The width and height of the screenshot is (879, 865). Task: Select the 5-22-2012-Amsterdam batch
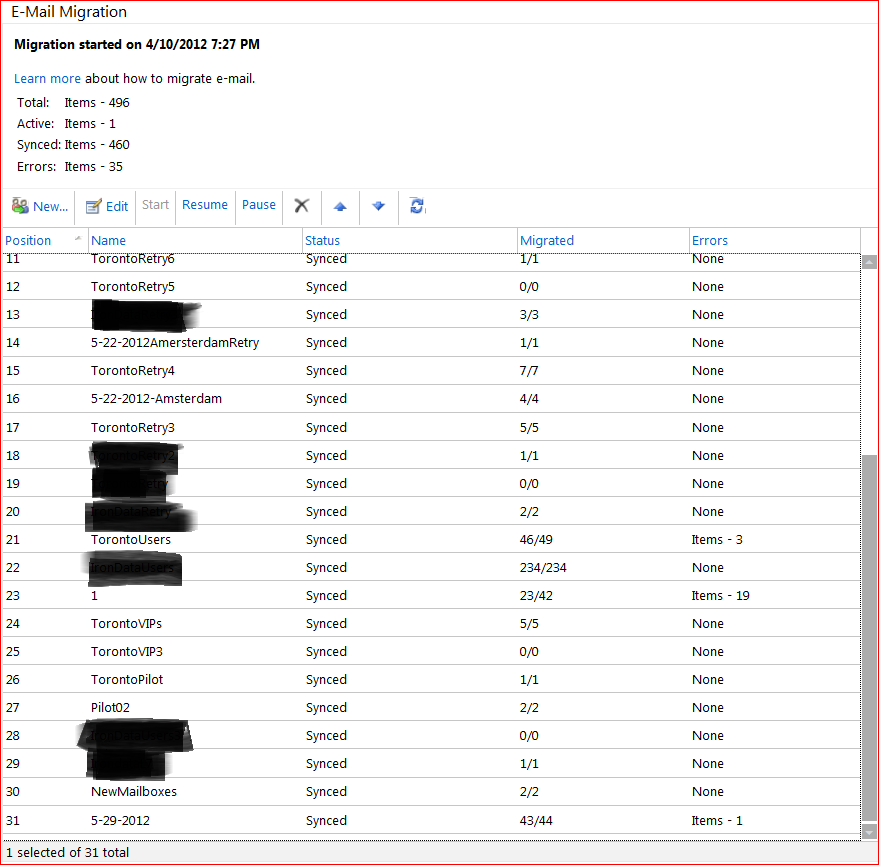coord(156,399)
